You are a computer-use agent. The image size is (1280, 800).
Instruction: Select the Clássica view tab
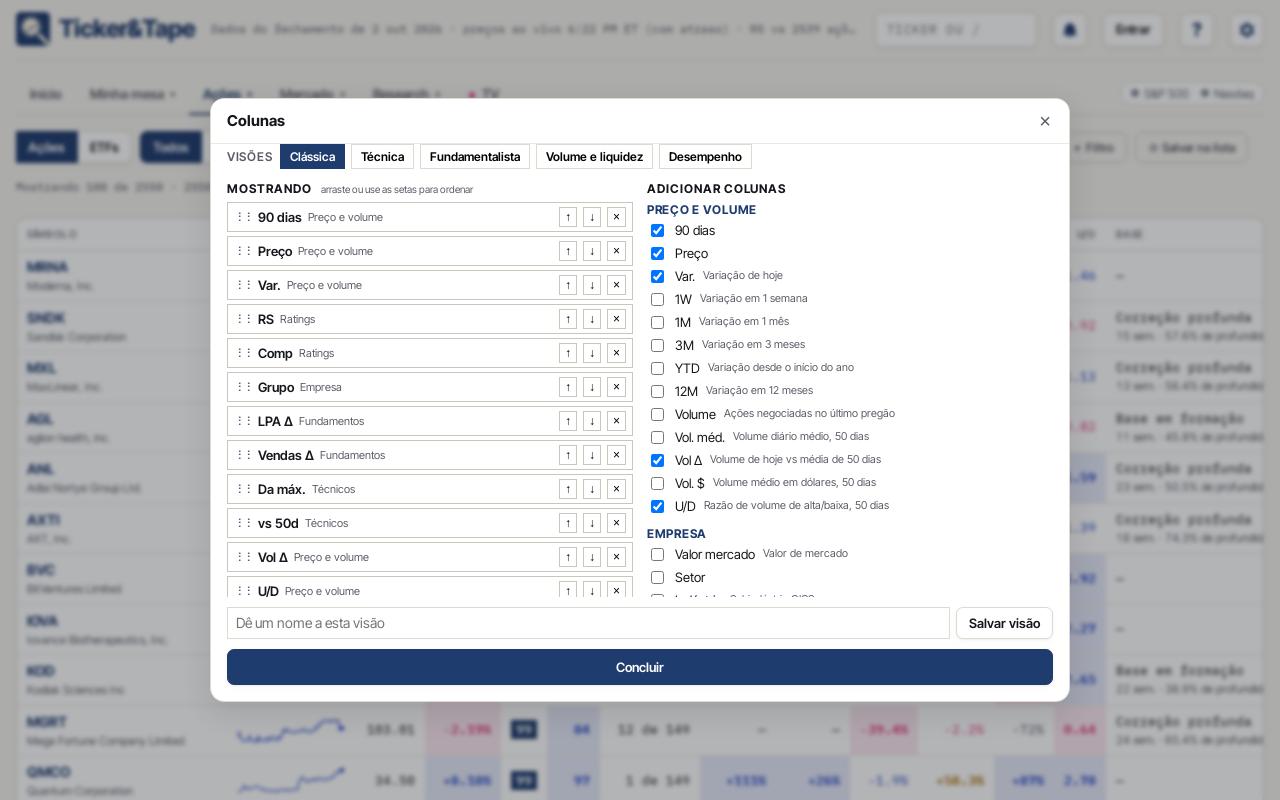[x=312, y=157]
